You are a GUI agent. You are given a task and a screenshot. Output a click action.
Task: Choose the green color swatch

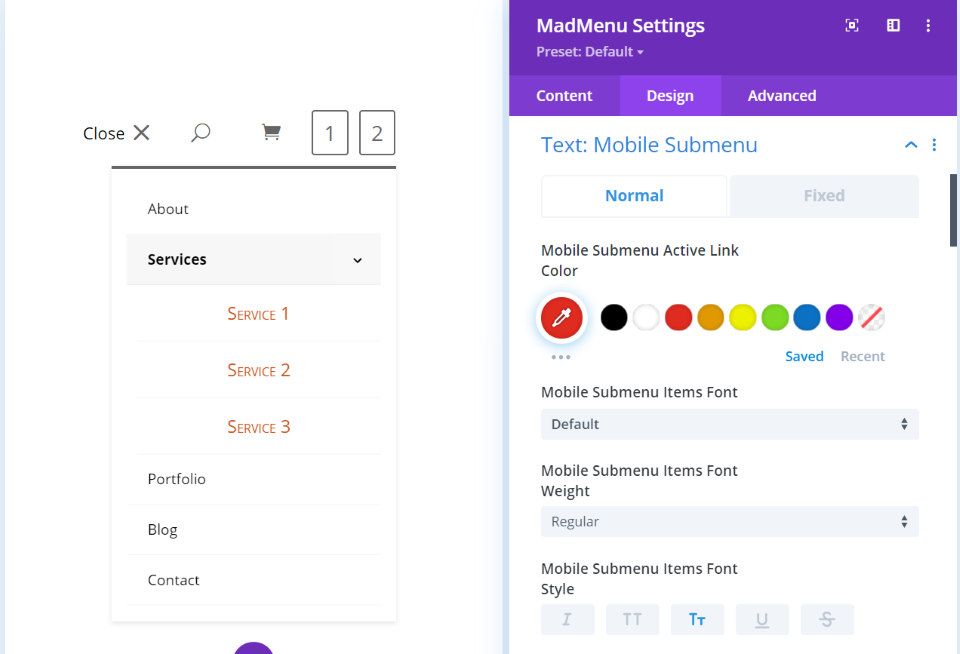coord(775,318)
